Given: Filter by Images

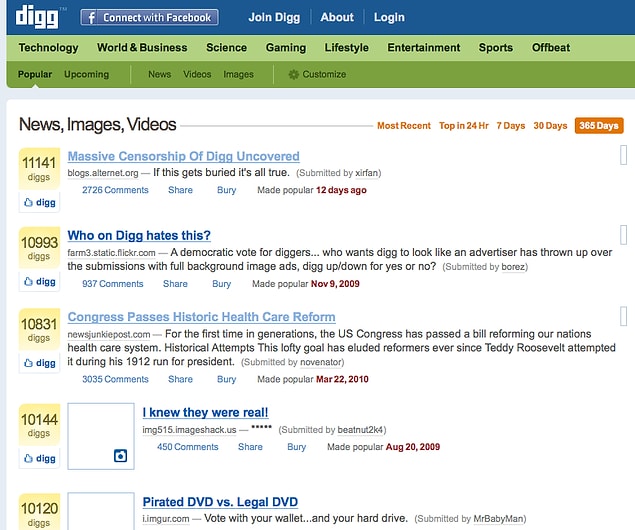Looking at the screenshot, I should pos(239,74).
